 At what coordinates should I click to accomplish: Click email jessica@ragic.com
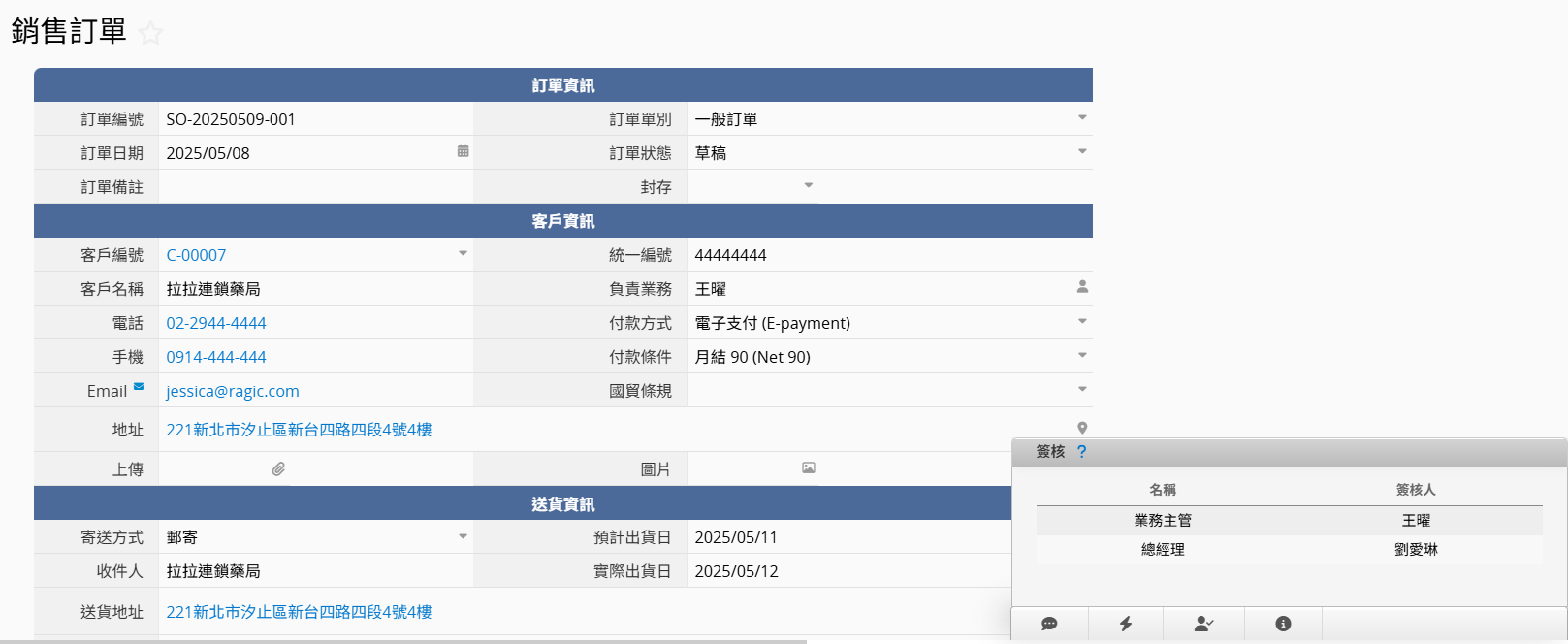pyautogui.click(x=233, y=391)
